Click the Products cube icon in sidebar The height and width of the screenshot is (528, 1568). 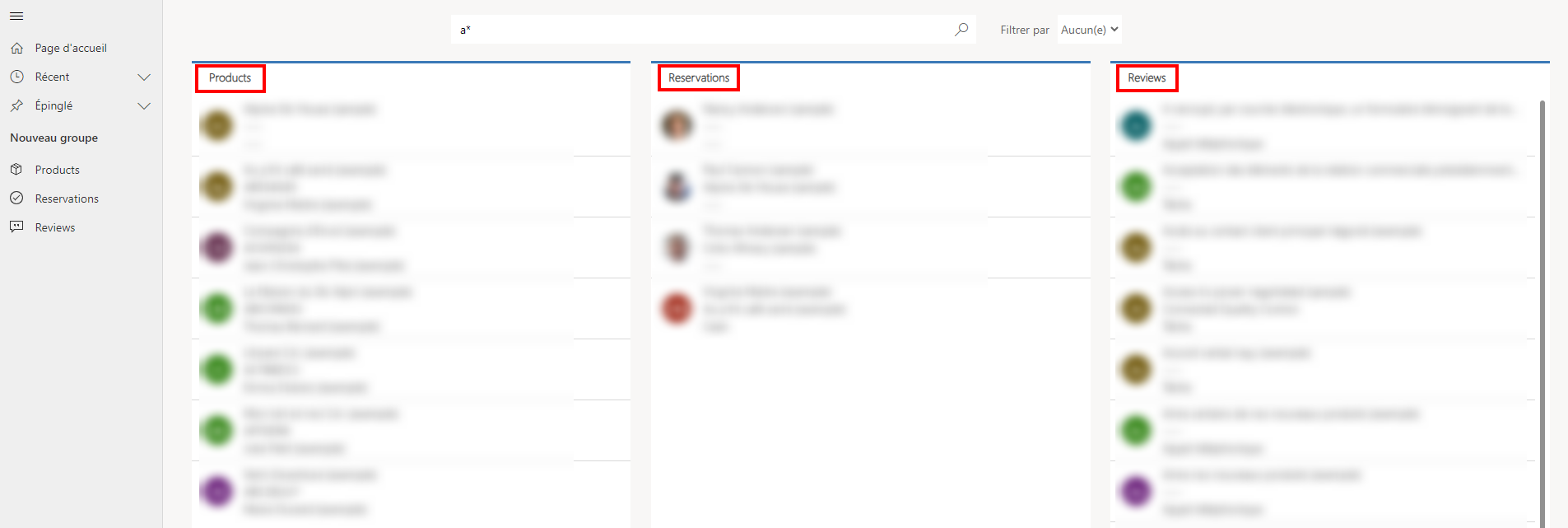click(x=16, y=170)
